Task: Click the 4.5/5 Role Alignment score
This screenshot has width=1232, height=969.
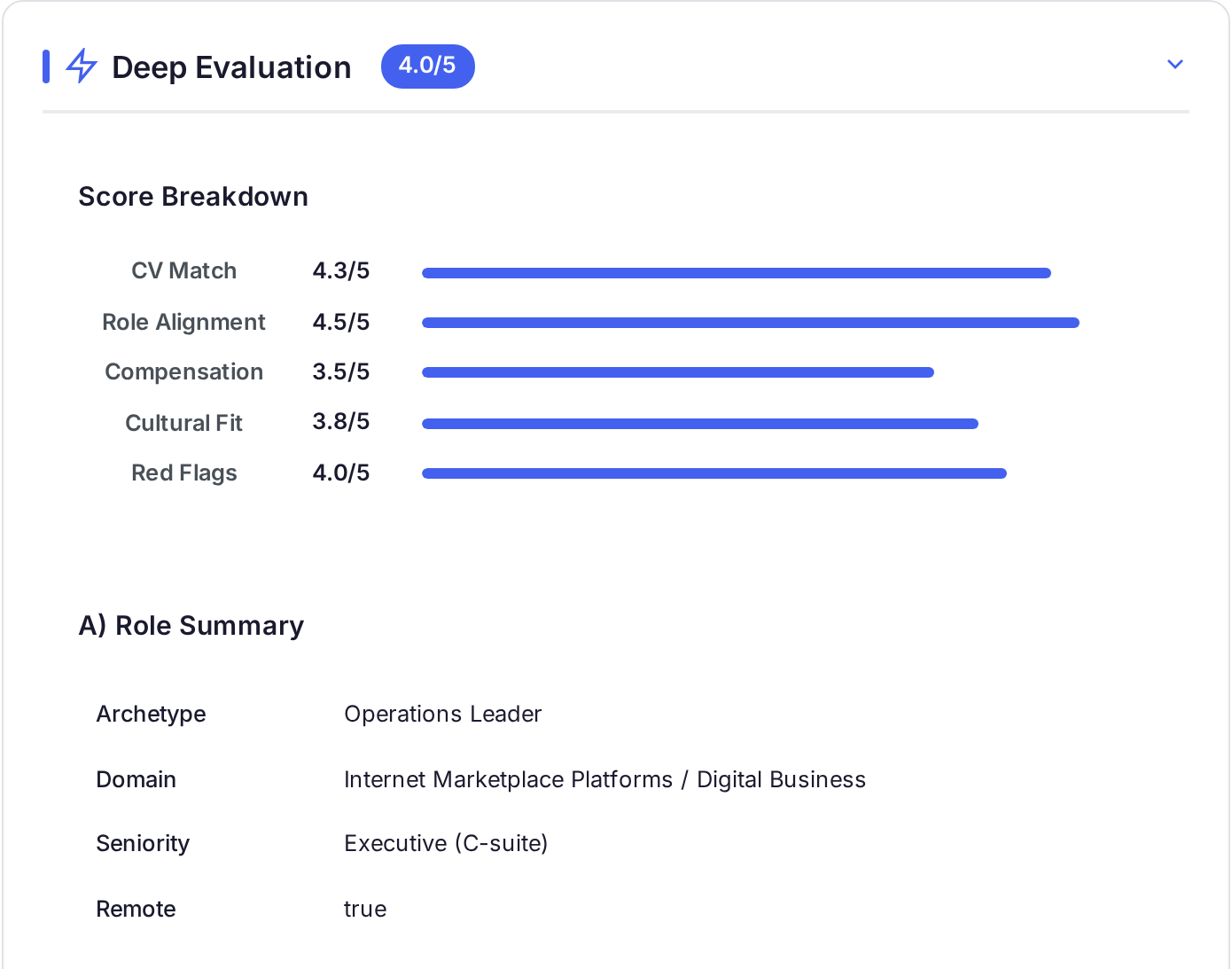Action: (x=341, y=323)
